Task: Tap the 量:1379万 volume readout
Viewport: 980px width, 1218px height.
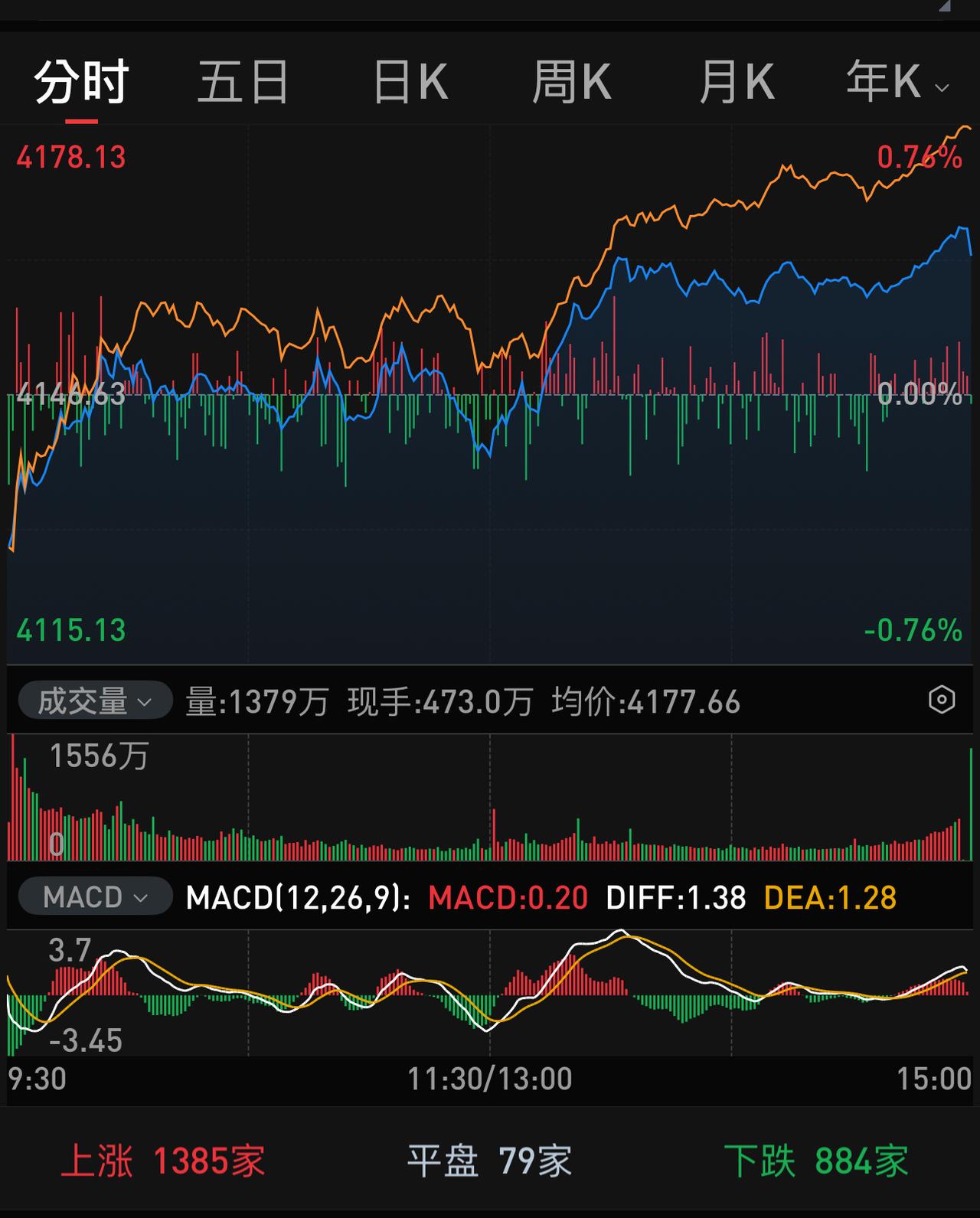Action: (257, 702)
